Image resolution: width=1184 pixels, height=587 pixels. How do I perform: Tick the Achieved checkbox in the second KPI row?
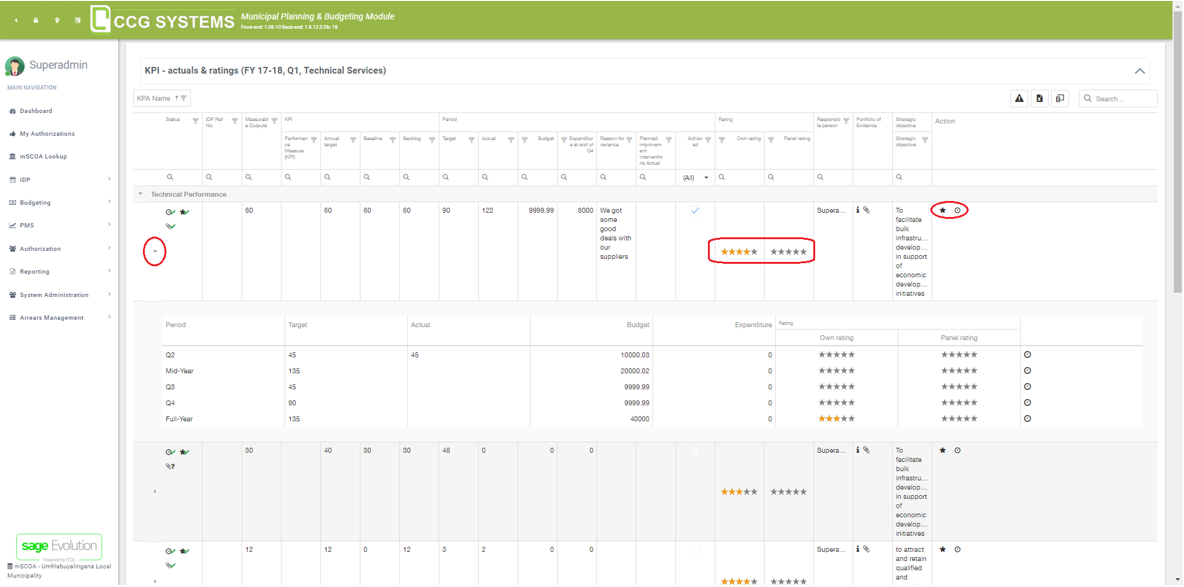click(x=695, y=451)
